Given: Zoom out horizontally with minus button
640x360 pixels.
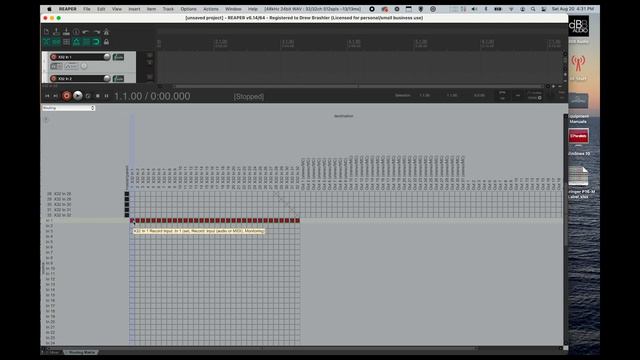Looking at the screenshot, I should point(560,86).
